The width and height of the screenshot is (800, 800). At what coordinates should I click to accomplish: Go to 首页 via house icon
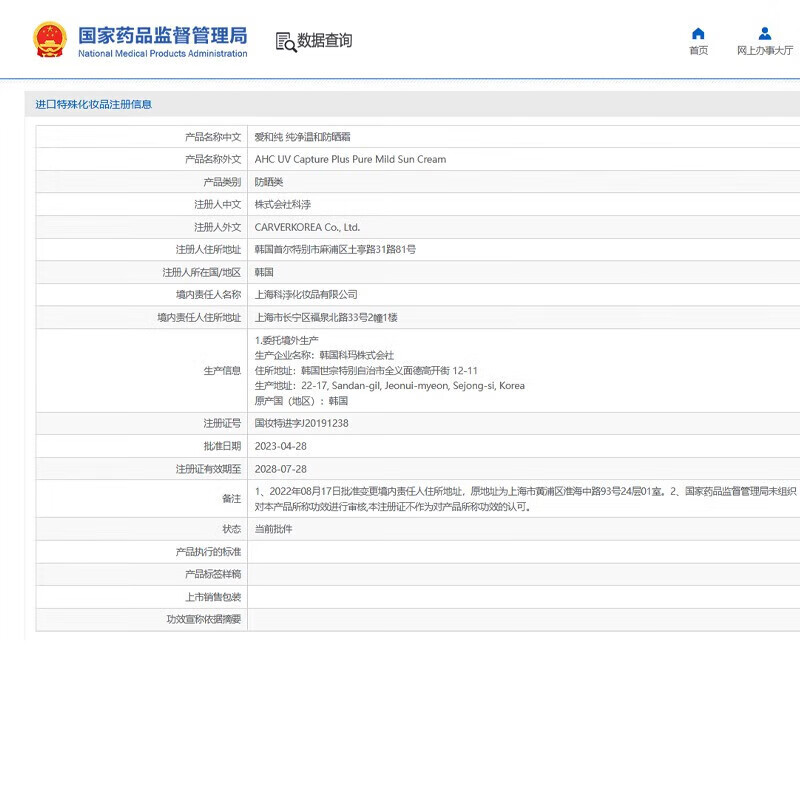pos(698,34)
